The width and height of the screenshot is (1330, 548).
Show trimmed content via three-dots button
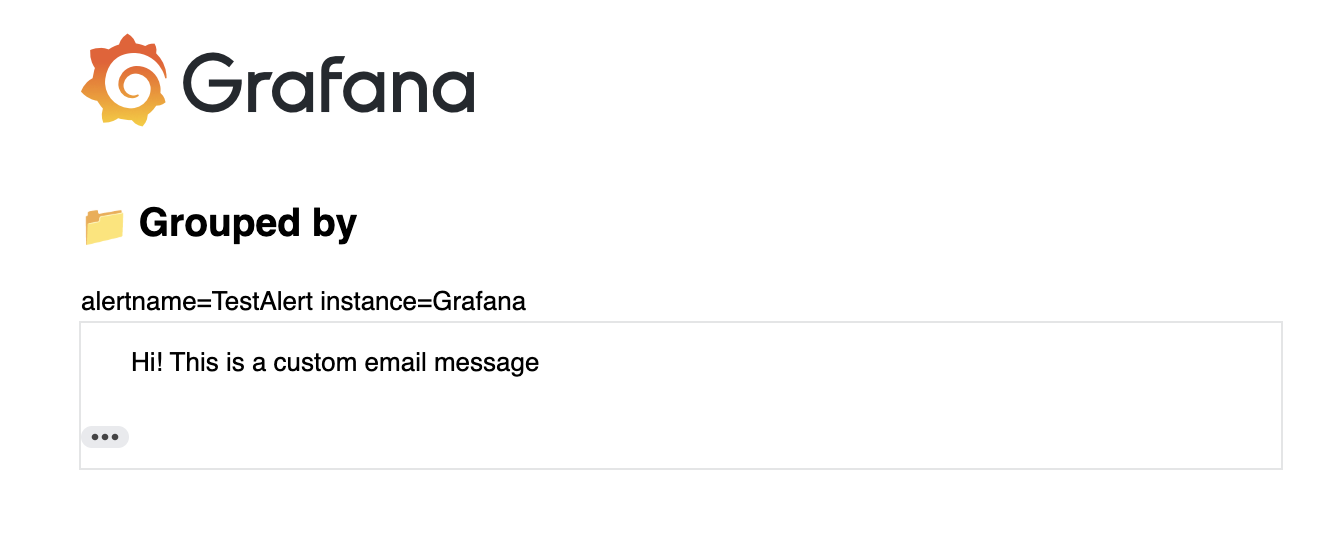[105, 437]
